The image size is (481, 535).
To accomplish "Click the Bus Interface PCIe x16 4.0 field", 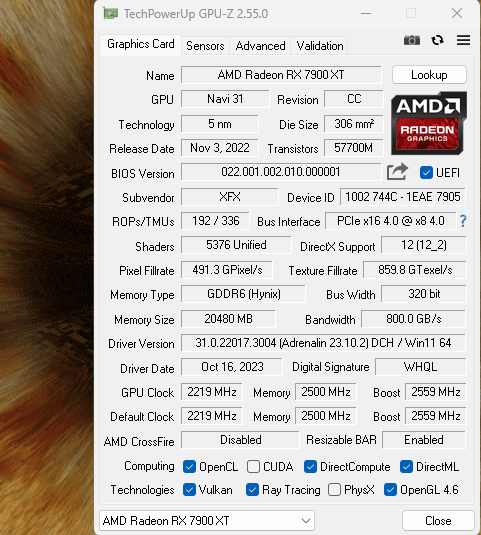I will [391, 221].
